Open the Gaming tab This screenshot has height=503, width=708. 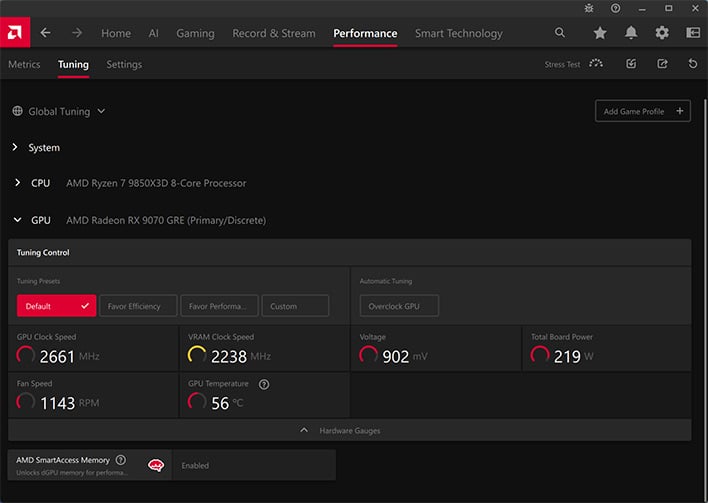coord(196,33)
